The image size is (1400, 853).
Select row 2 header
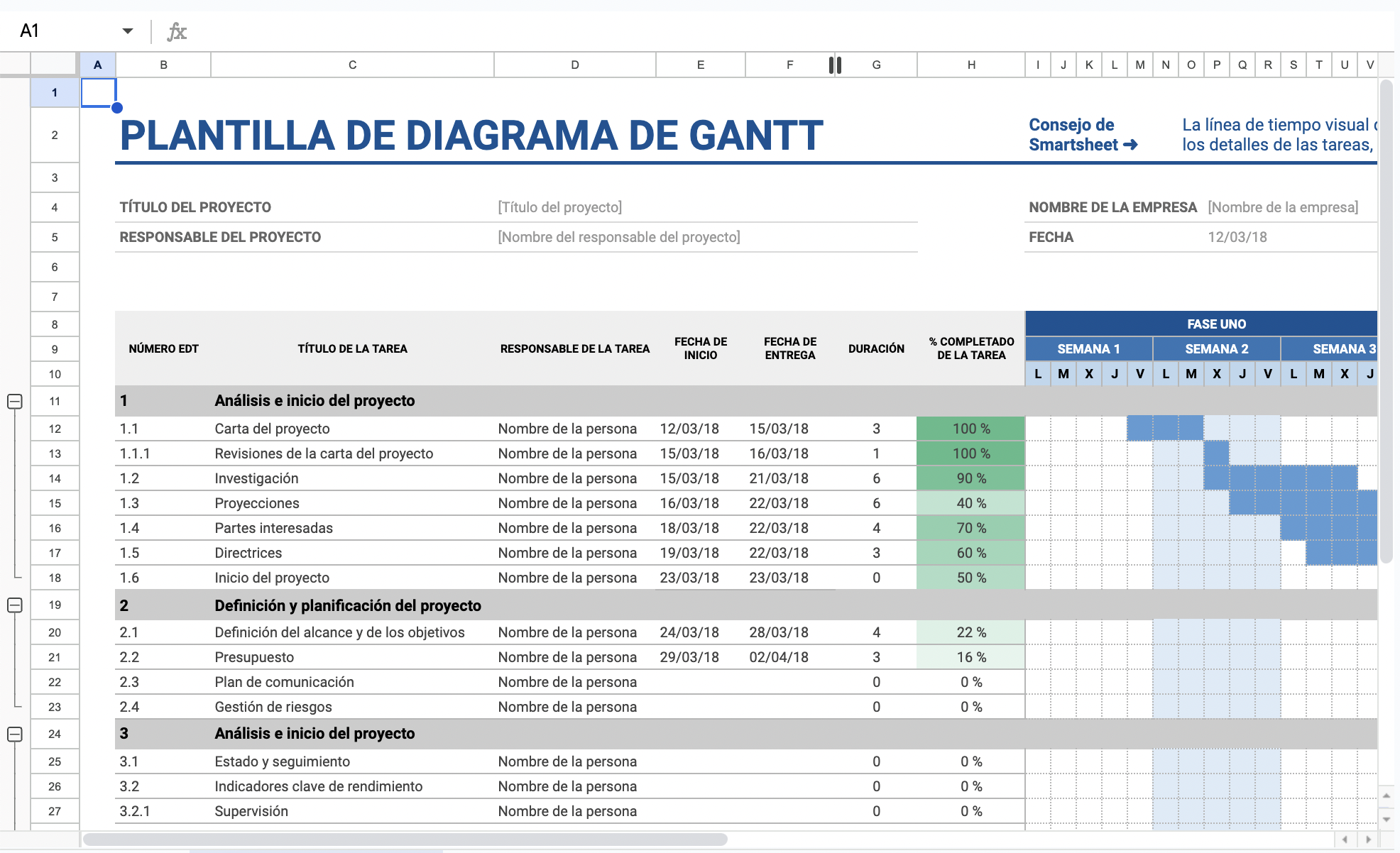pyautogui.click(x=55, y=135)
